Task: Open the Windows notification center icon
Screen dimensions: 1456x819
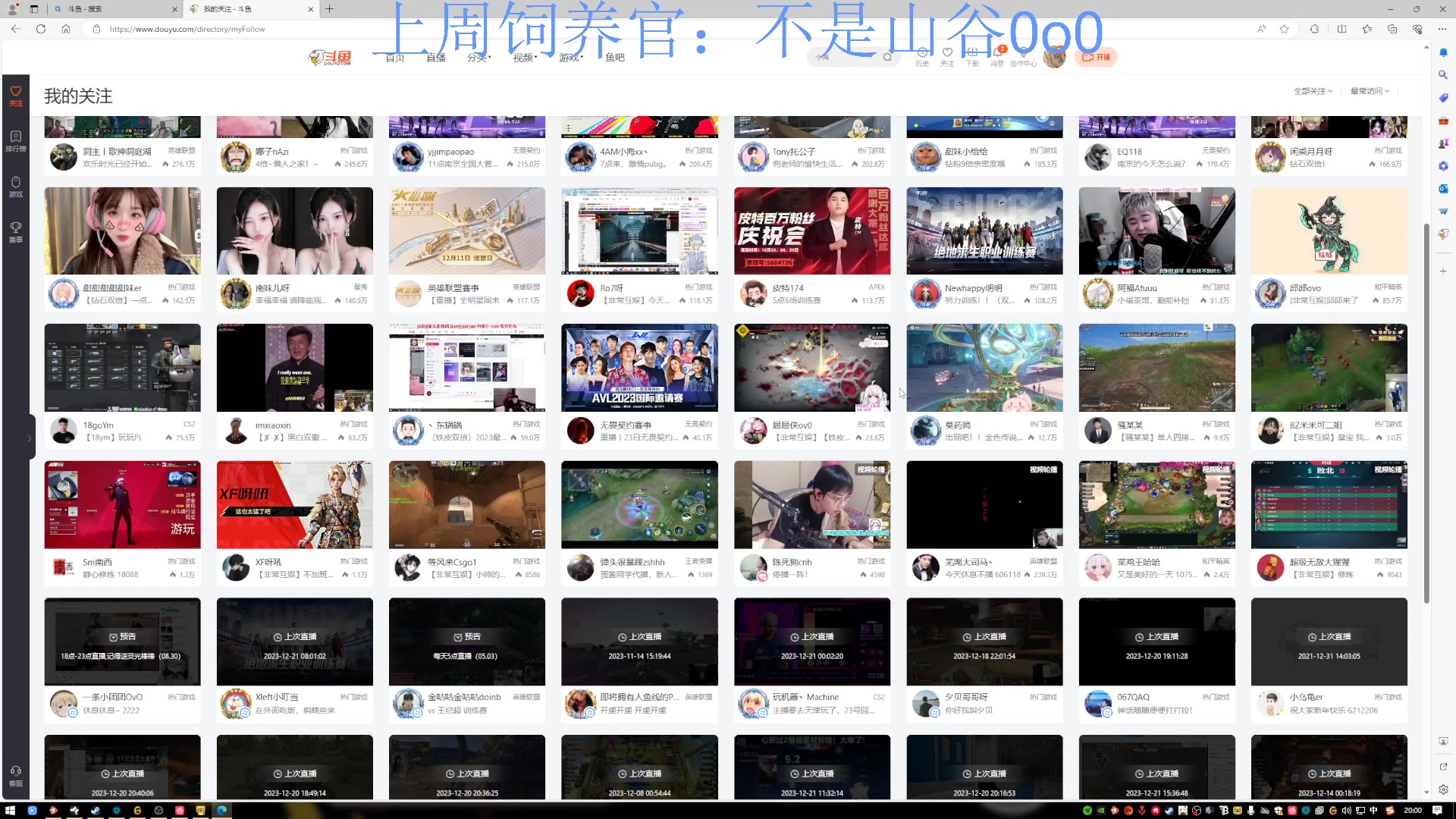Action: click(1437, 810)
